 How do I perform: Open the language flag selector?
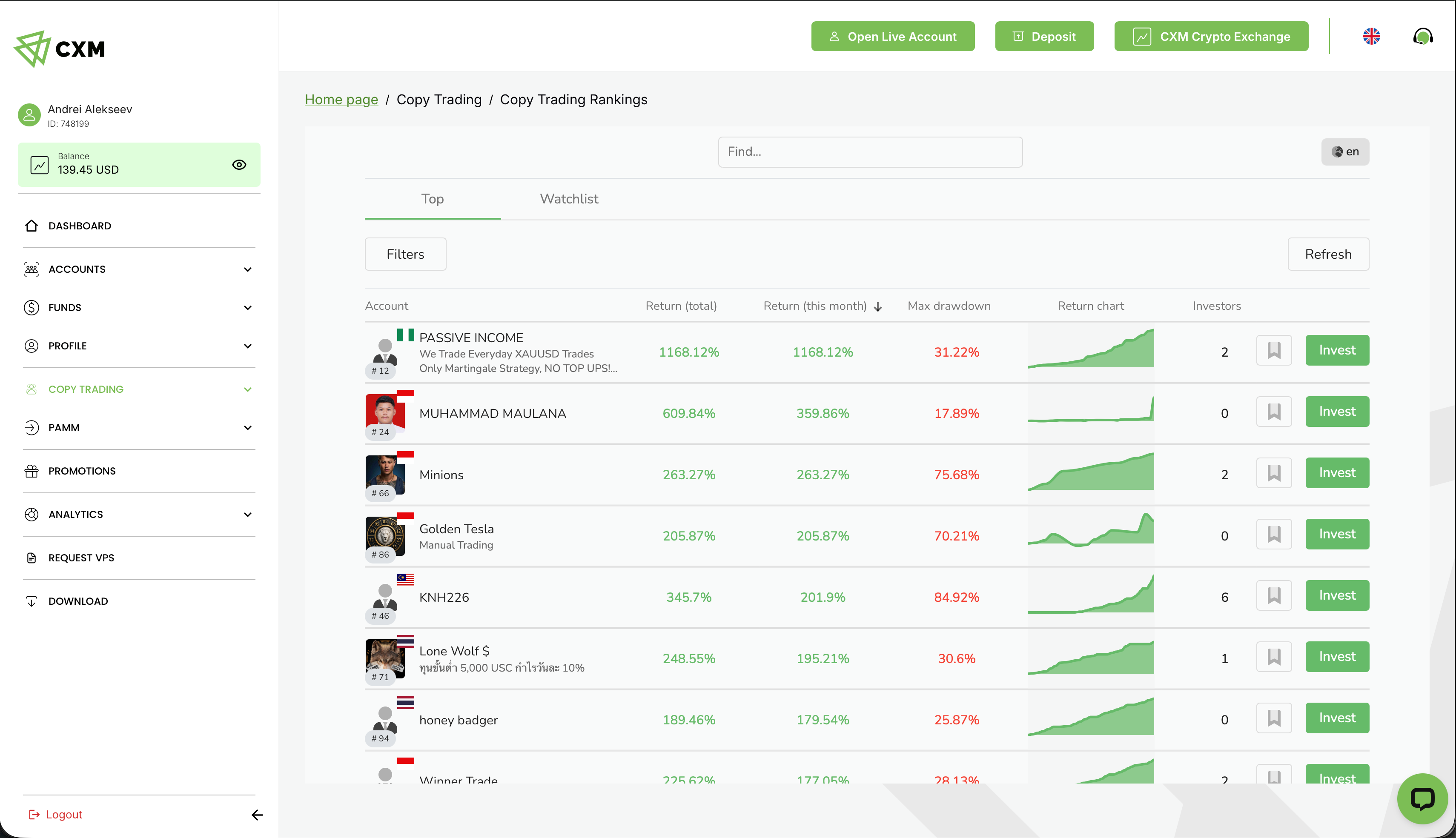(1371, 36)
